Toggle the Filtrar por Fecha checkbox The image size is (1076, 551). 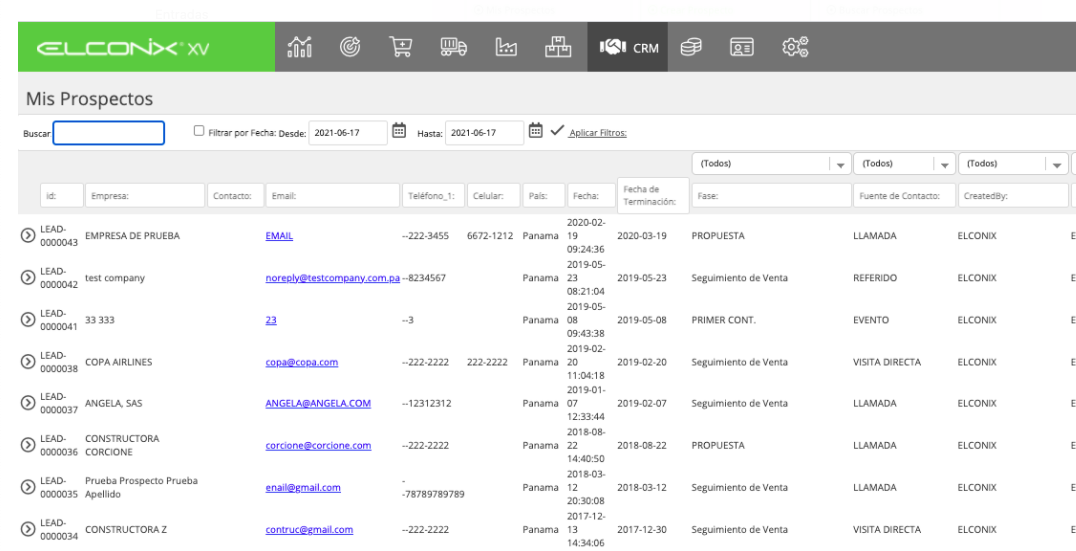coord(199,130)
